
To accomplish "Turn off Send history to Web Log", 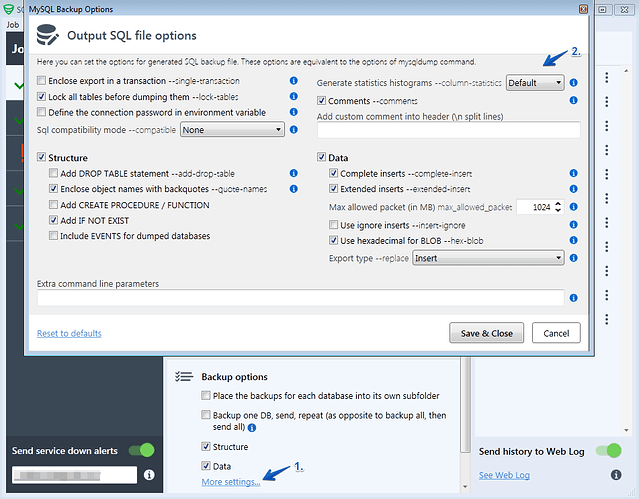I will pos(608,451).
